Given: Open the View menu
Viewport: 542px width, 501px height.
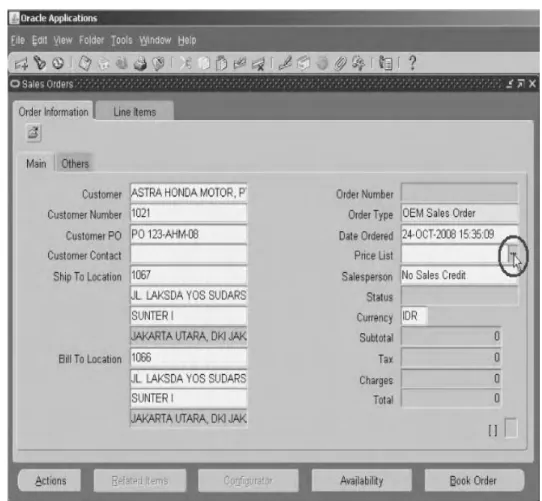Looking at the screenshot, I should [63, 40].
